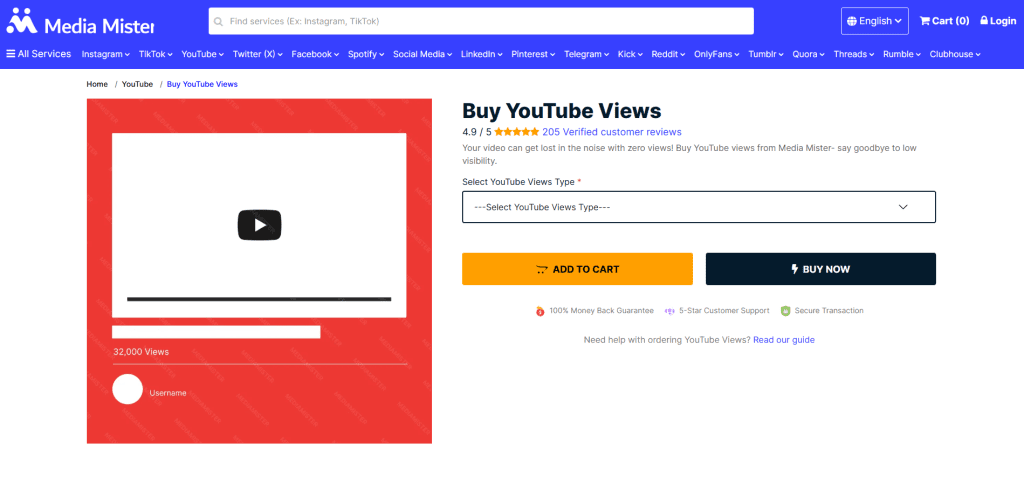Click the Buy YouTube Views heading
The height and width of the screenshot is (484, 1024).
click(562, 110)
